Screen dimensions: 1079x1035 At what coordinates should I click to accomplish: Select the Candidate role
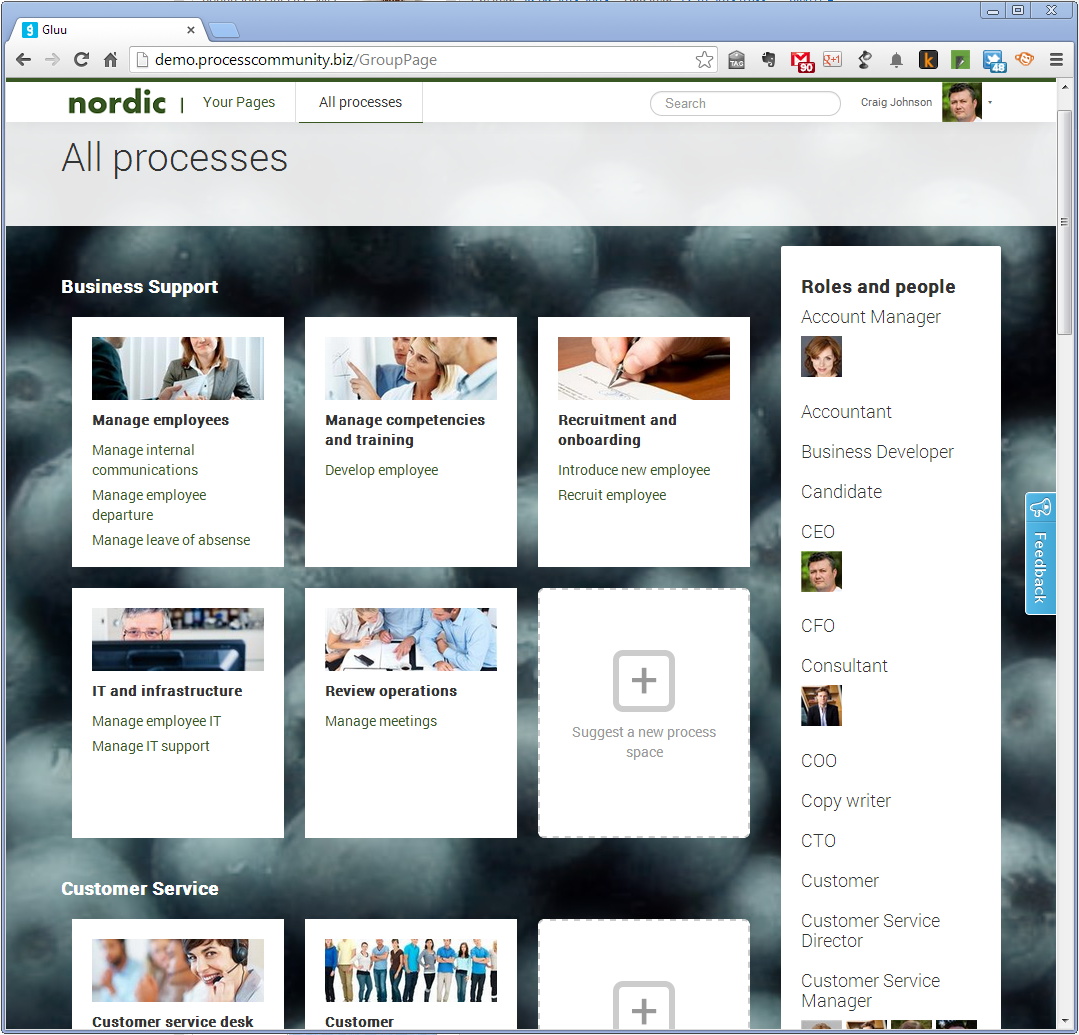coord(841,492)
